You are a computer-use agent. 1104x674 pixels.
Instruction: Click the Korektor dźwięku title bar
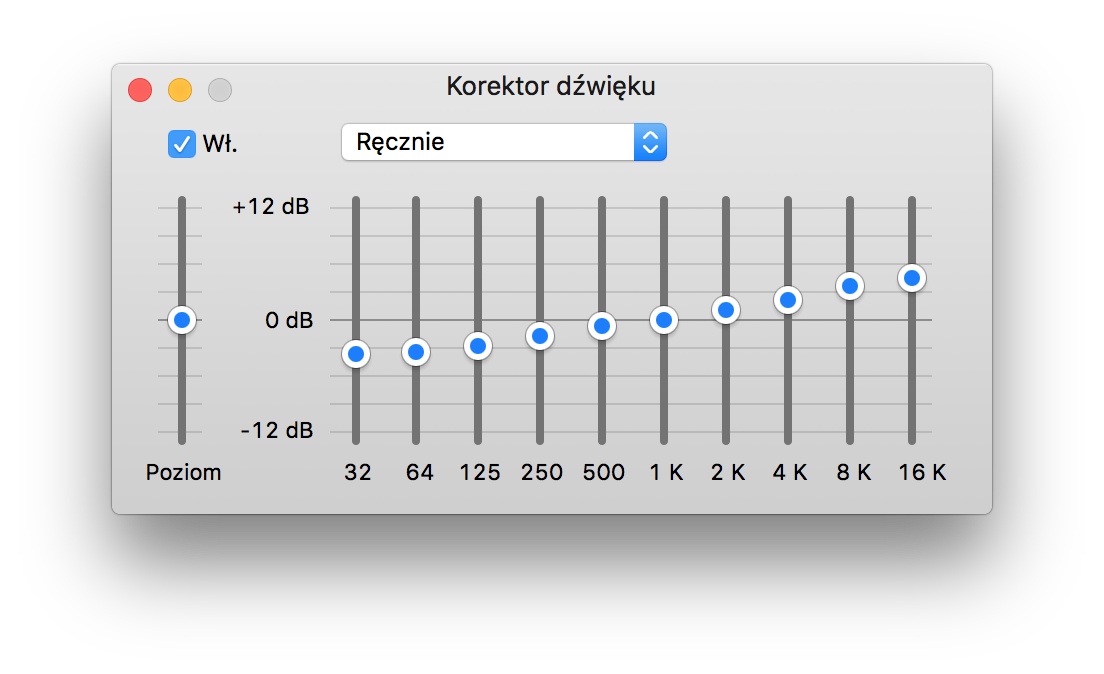coord(551,86)
